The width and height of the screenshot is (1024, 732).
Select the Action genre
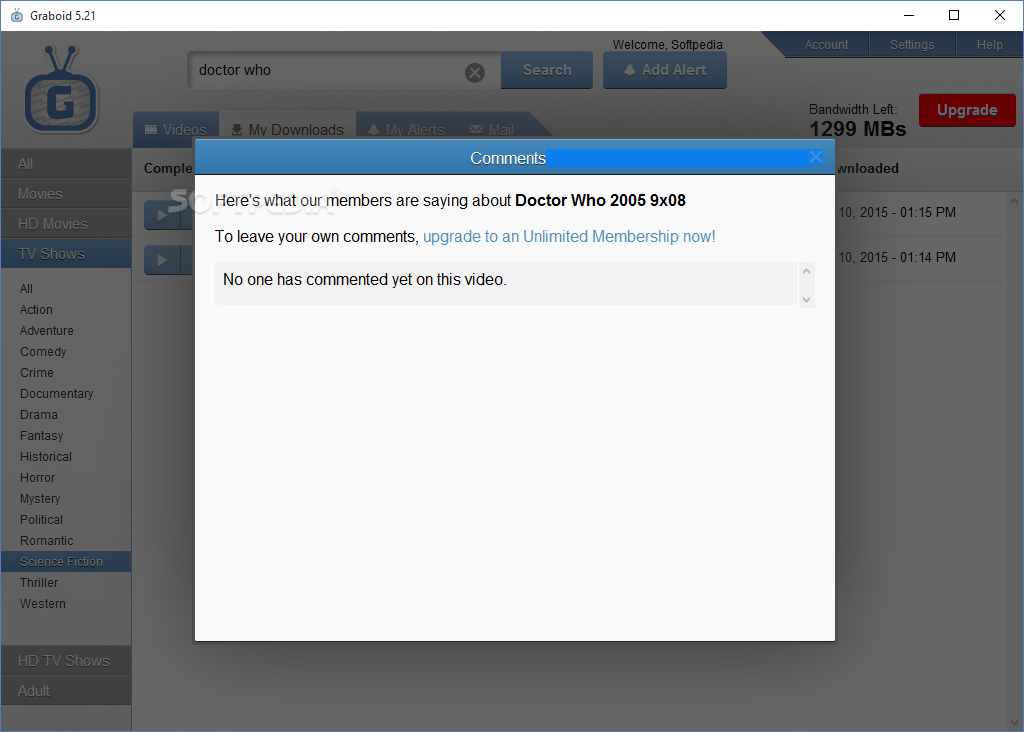tap(36, 310)
